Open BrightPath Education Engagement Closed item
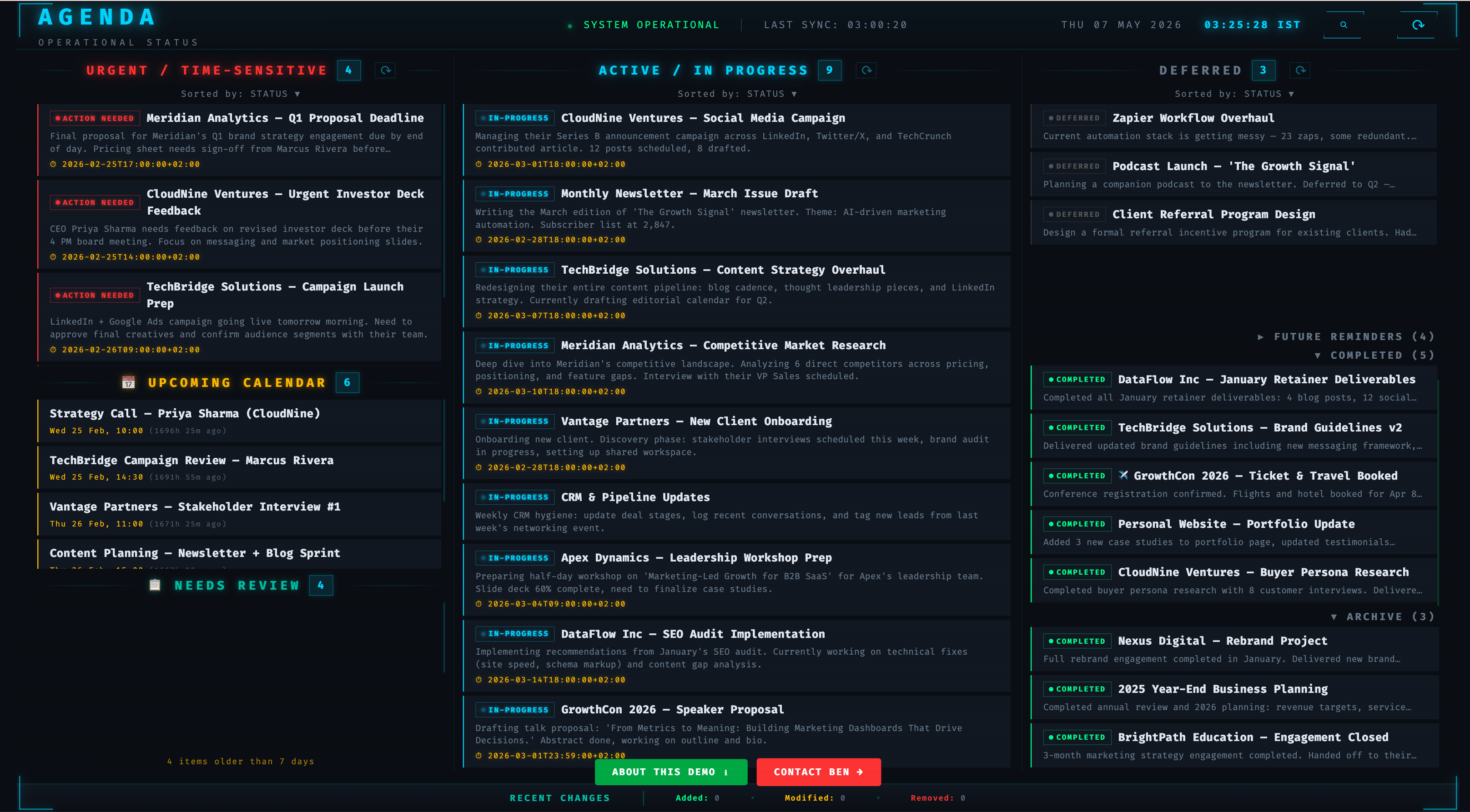1470x812 pixels. click(1234, 745)
